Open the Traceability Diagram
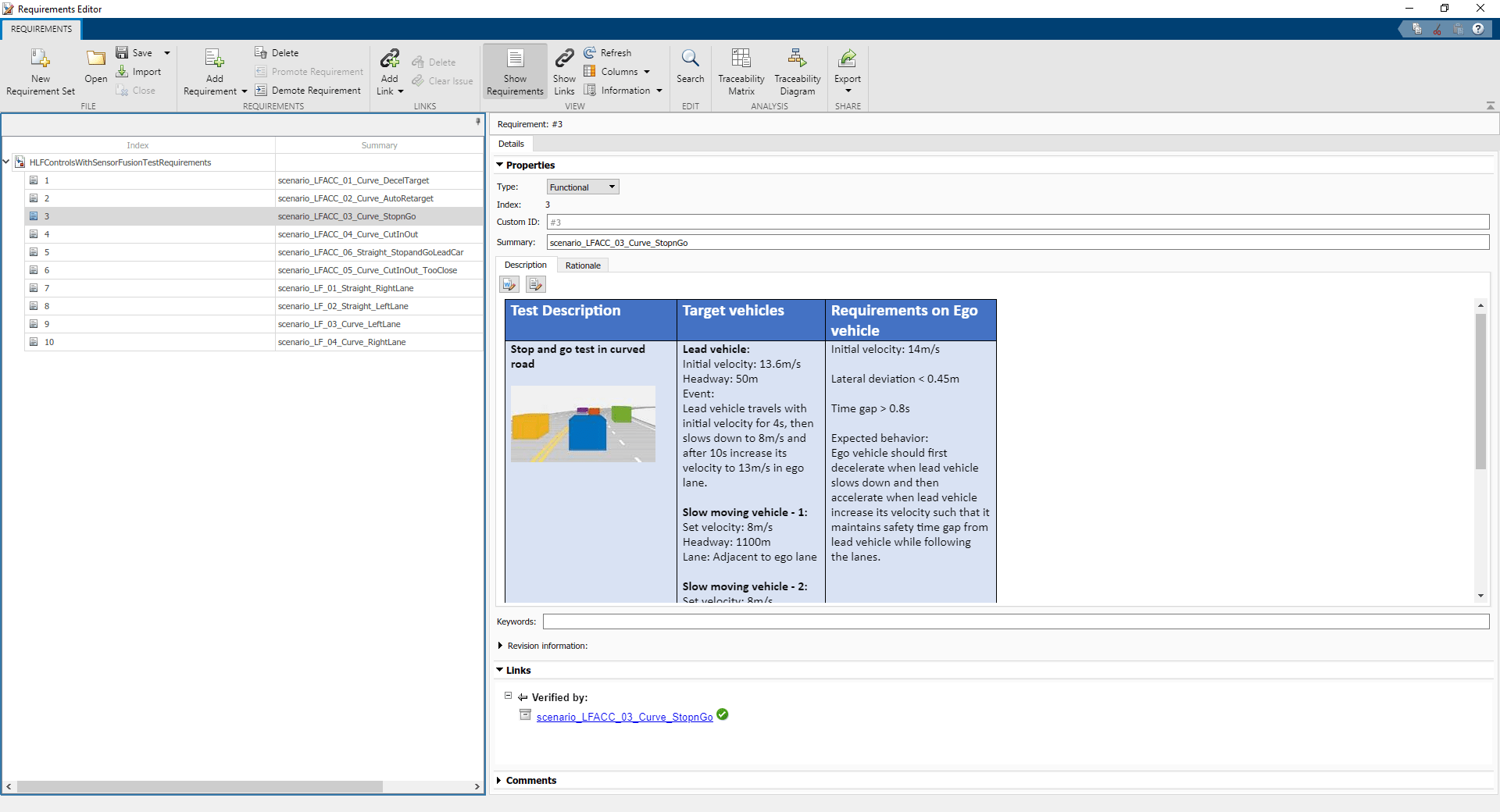Image resolution: width=1500 pixels, height=812 pixels. click(x=797, y=59)
